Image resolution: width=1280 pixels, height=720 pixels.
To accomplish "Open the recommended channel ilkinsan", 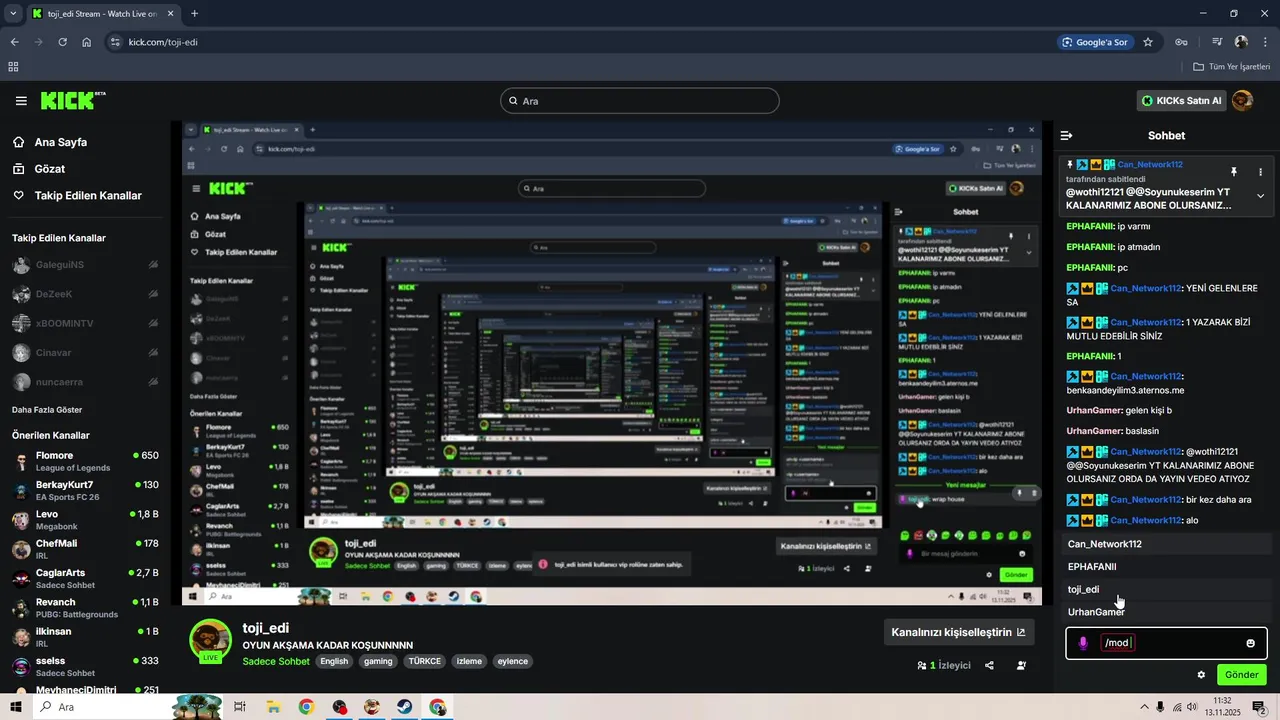I will point(85,637).
